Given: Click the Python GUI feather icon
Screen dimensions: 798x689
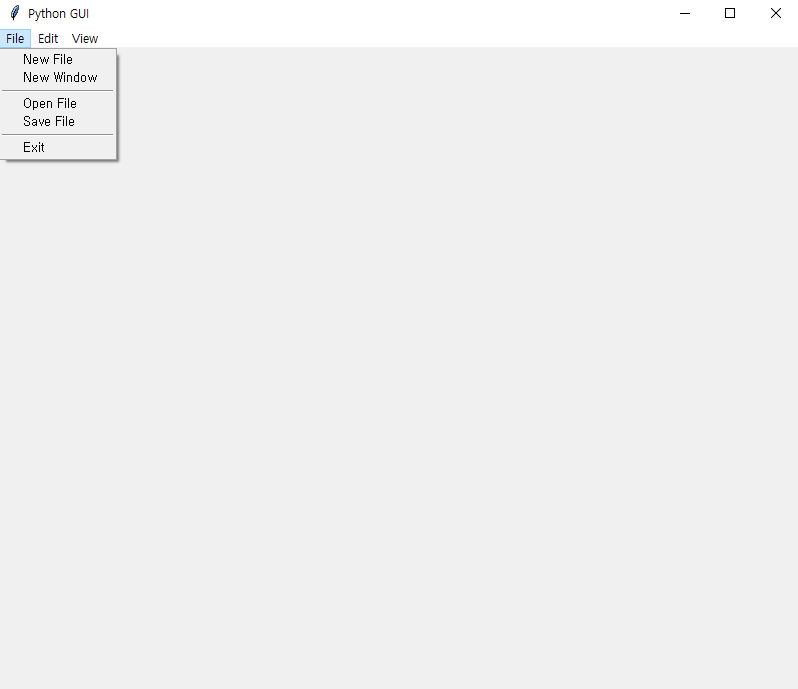Looking at the screenshot, I should (x=15, y=13).
